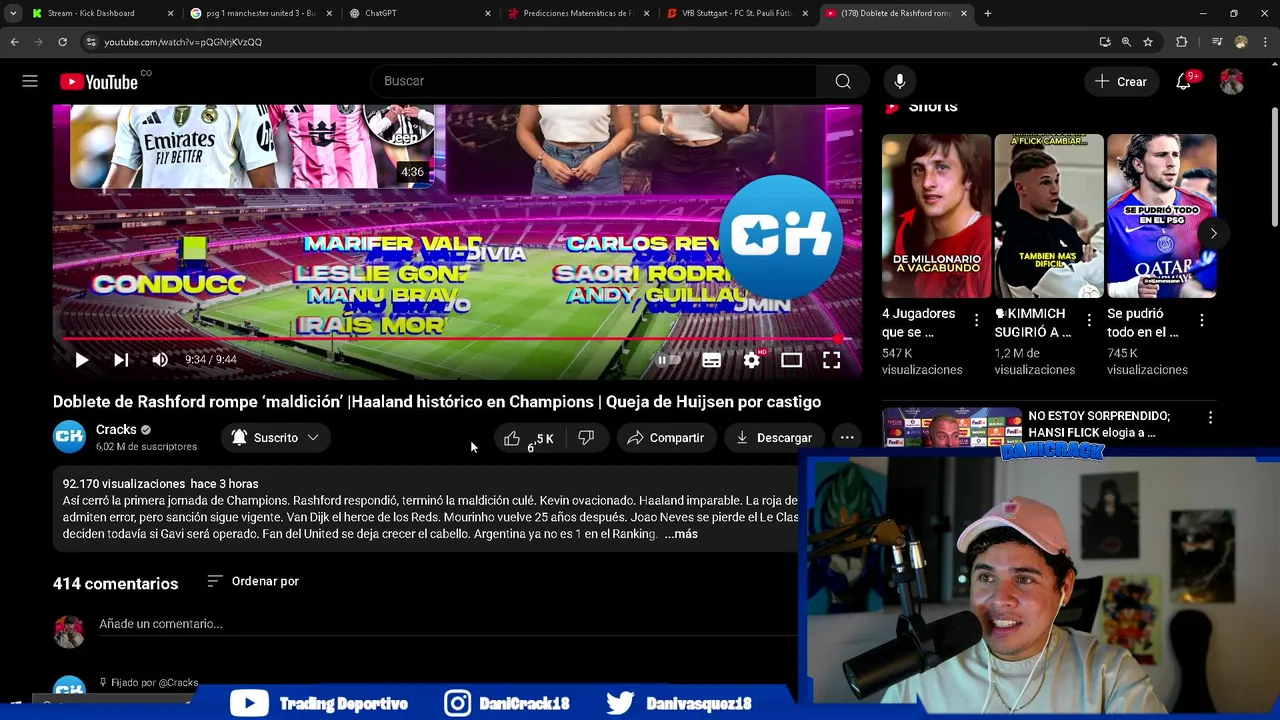Skip to the next video
The width and height of the screenshot is (1280, 720).
pos(121,360)
